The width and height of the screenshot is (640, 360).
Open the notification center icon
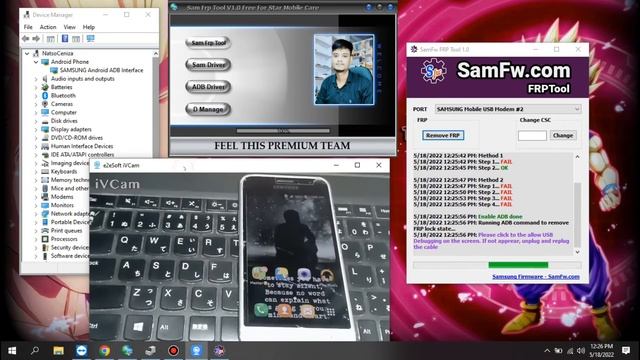[626, 351]
